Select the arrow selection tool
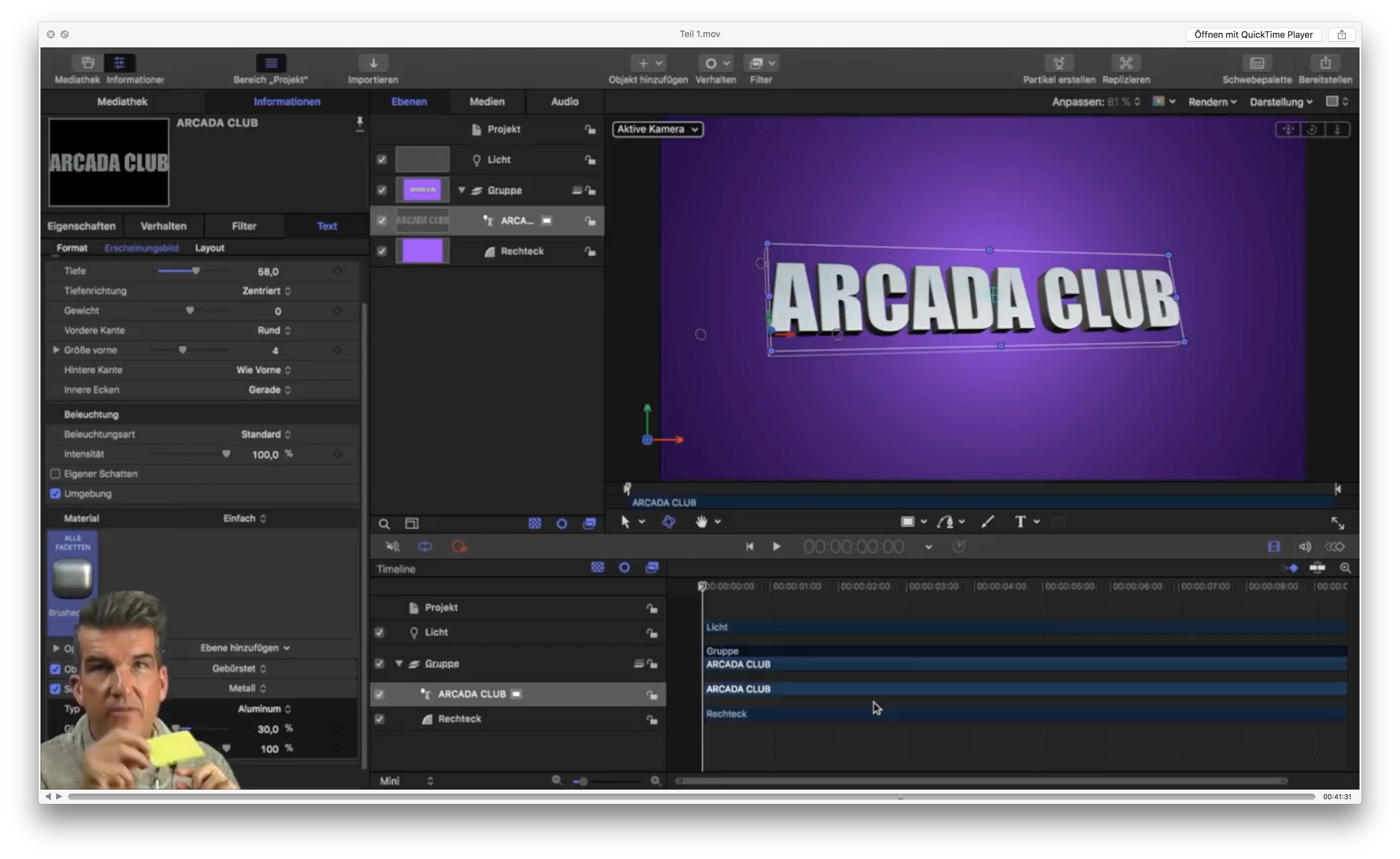This screenshot has height=859, width=1400. pyautogui.click(x=625, y=522)
